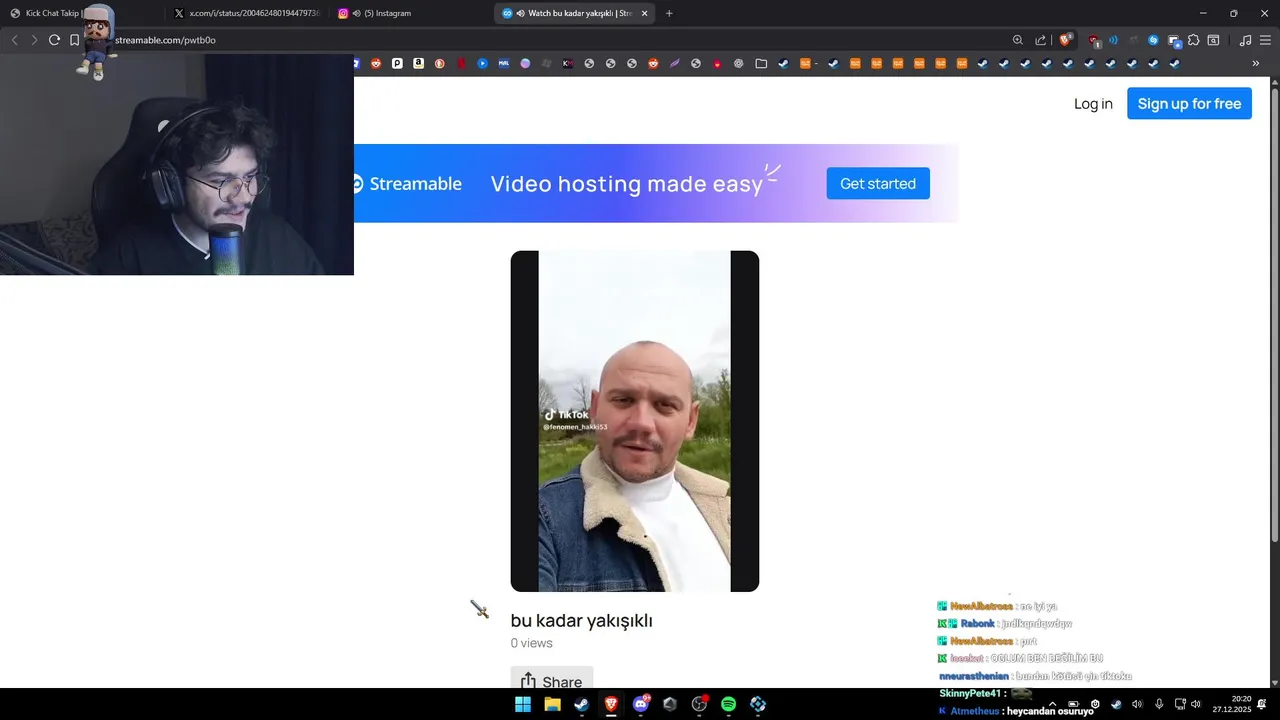Open Spotify from the taskbar
Image resolution: width=1280 pixels, height=720 pixels.
click(728, 704)
